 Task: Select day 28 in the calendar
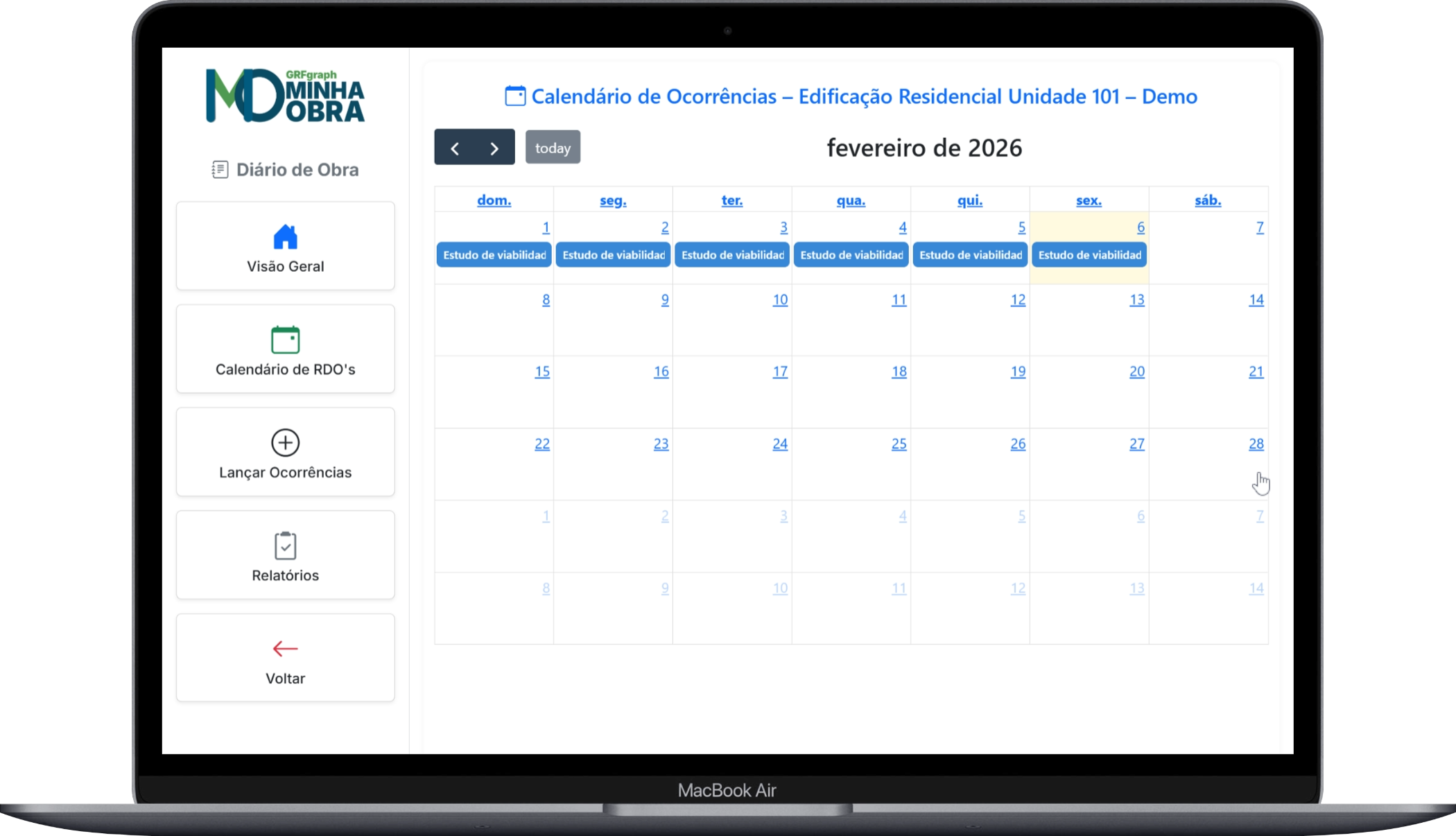[x=1256, y=444]
